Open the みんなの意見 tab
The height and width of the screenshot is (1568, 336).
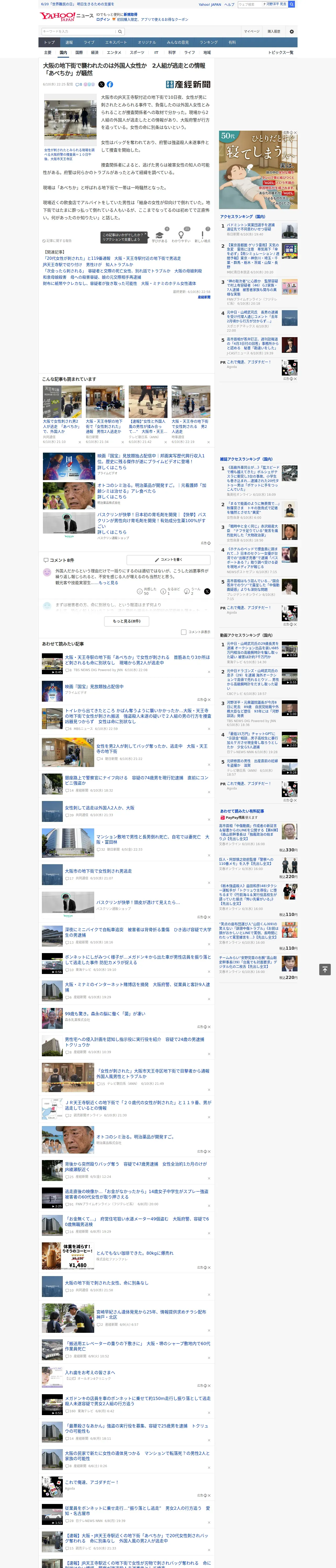pyautogui.click(x=178, y=43)
